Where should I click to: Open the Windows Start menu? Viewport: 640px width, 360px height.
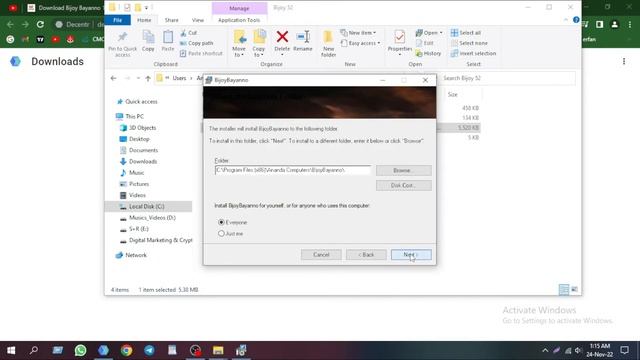click(11, 350)
